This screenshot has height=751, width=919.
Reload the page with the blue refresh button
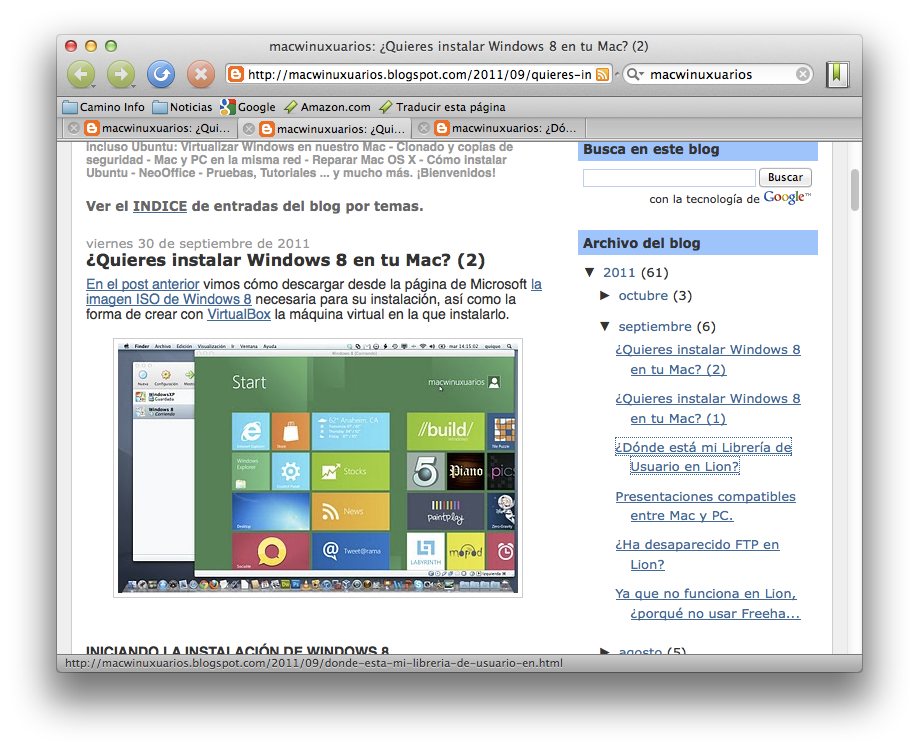161,74
